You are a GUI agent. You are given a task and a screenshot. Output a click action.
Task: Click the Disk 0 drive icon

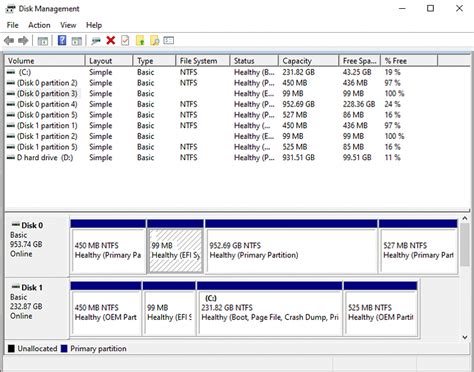point(16,225)
